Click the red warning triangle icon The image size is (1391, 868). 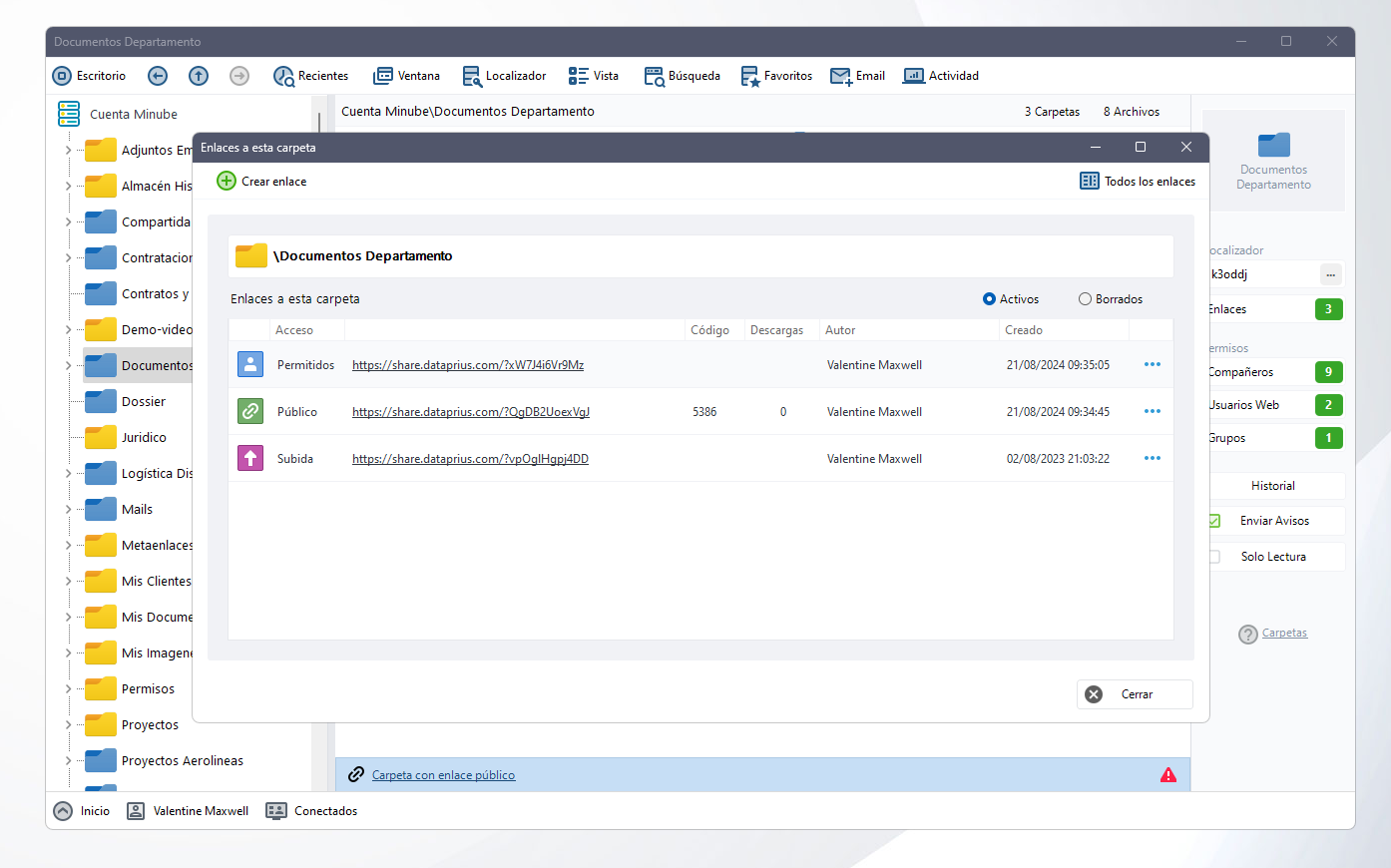(1168, 775)
